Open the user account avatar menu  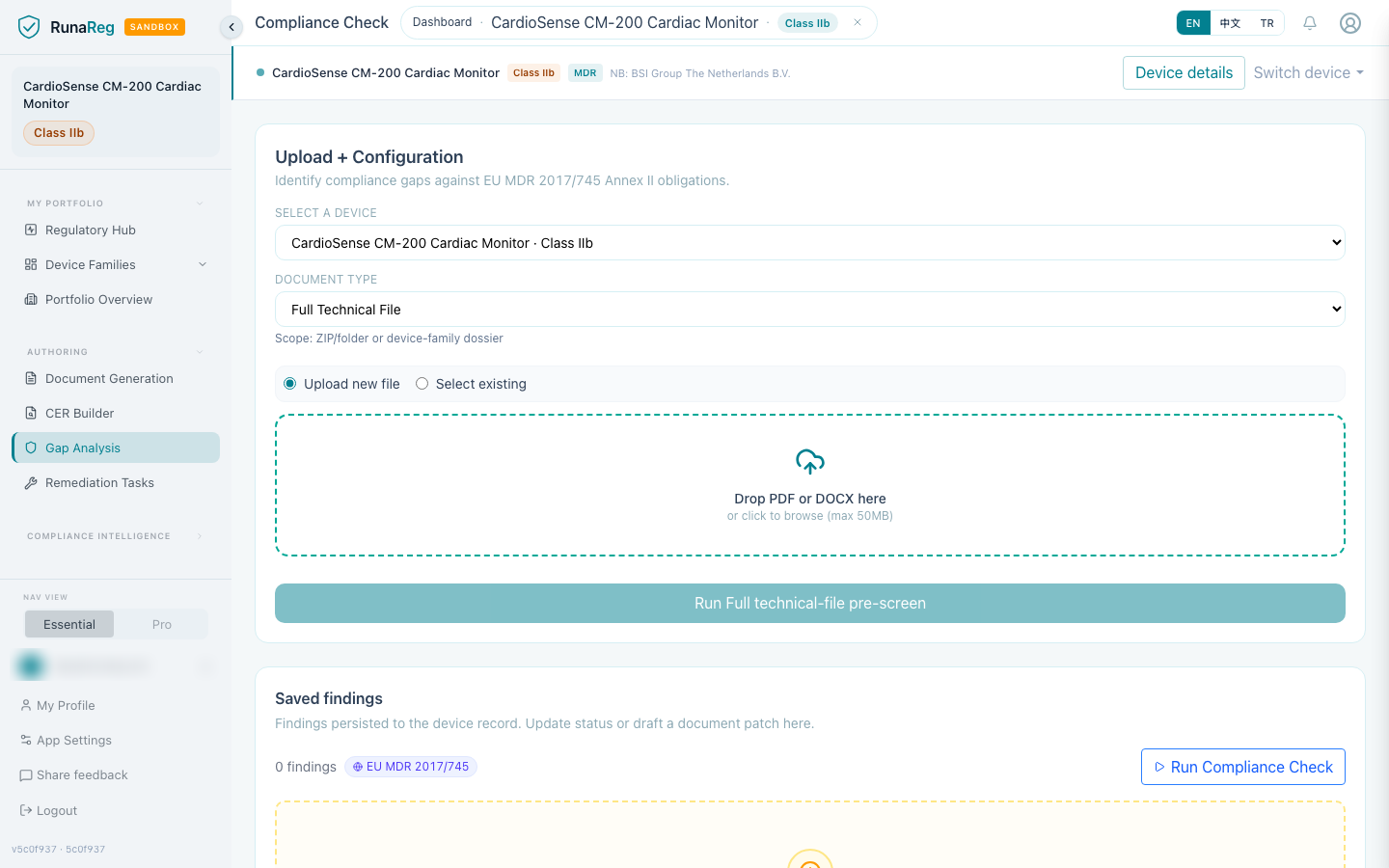[x=1350, y=23]
